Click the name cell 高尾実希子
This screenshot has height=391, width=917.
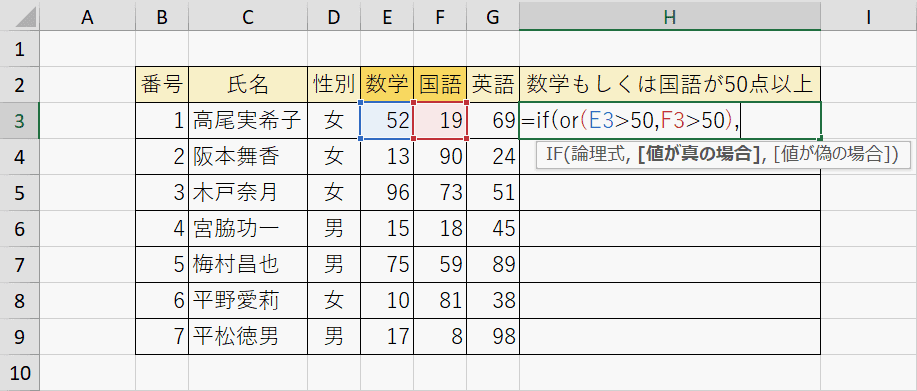pos(248,120)
